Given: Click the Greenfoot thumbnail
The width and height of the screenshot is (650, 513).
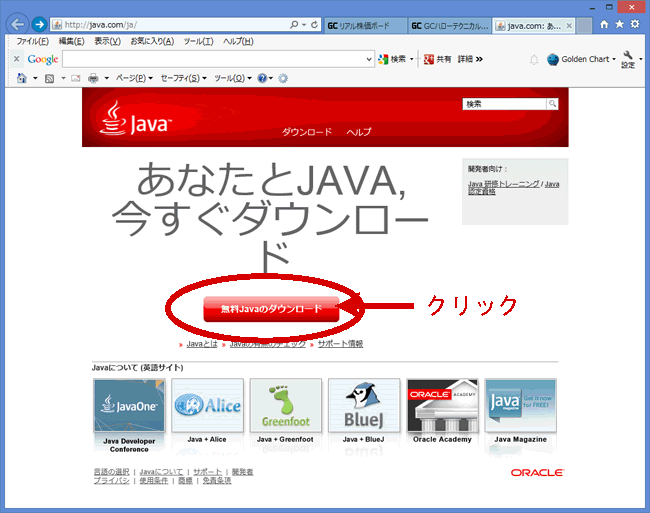Looking at the screenshot, I should coord(286,405).
